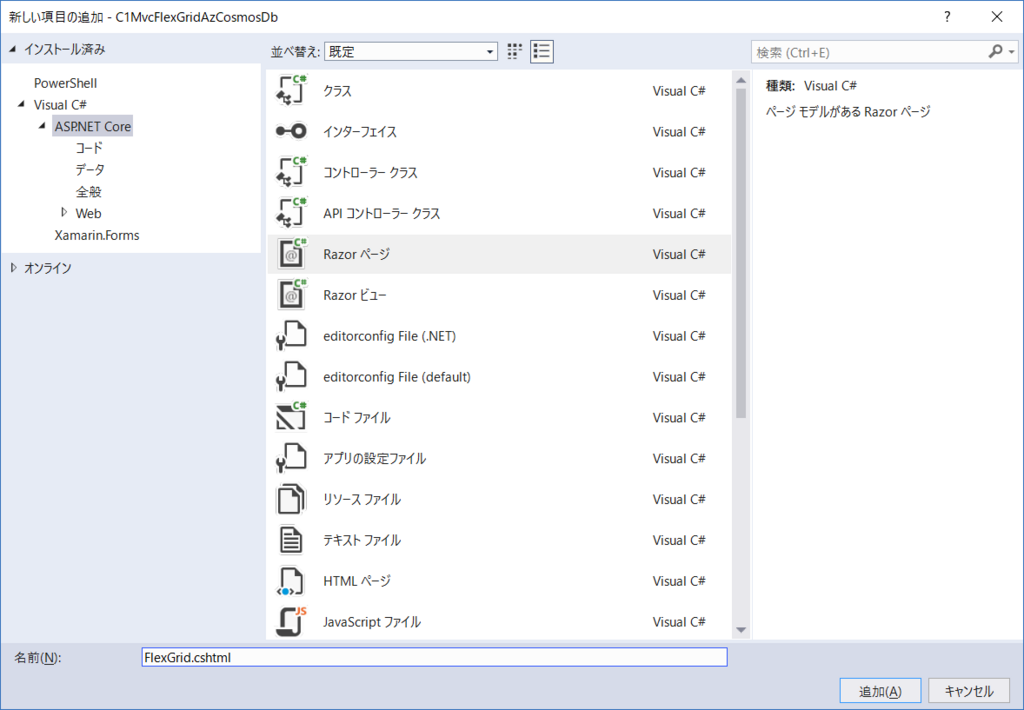Expand the オンライン section
The image size is (1024, 710).
point(14,267)
